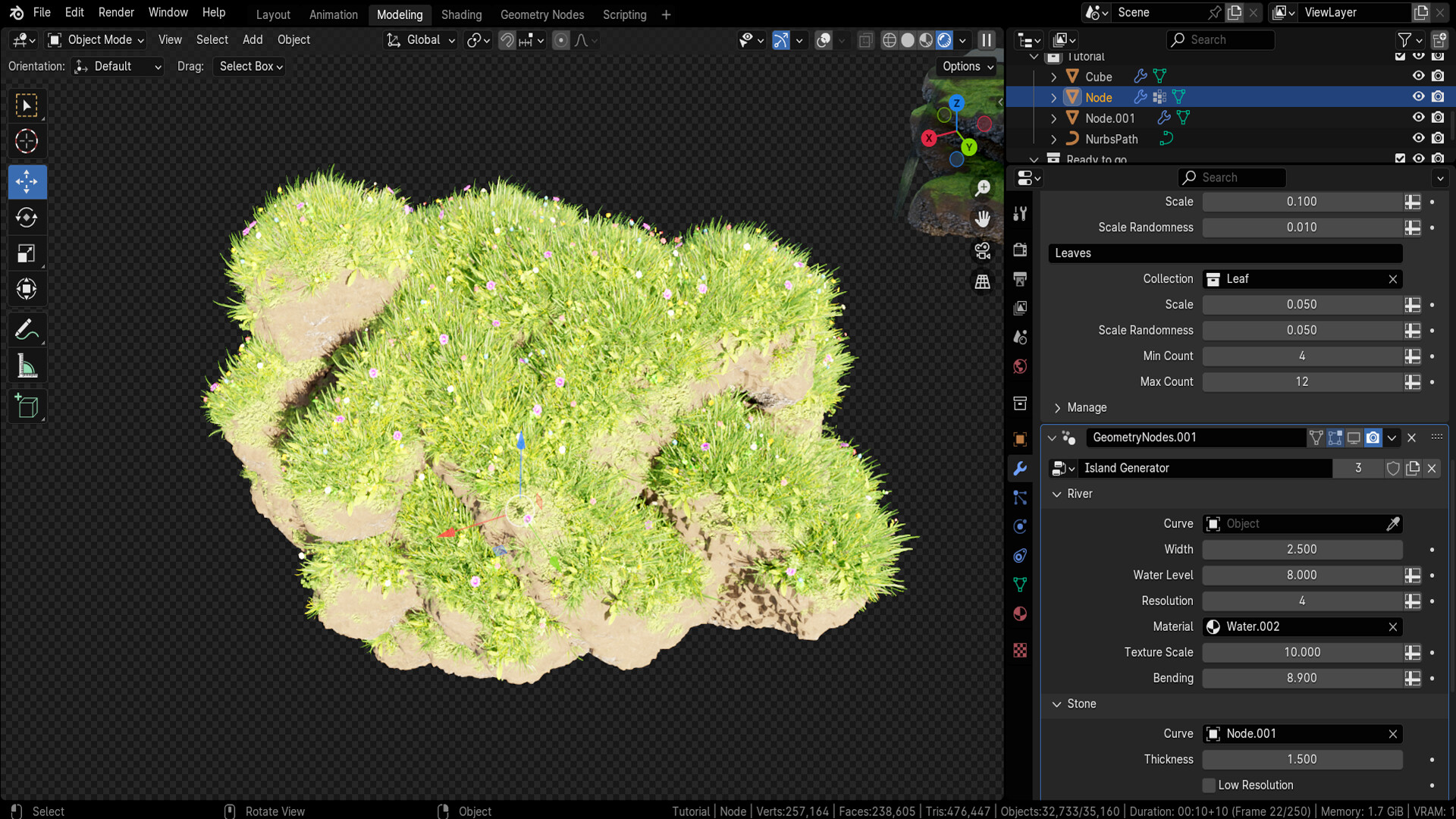Switch to the Shading workspace tab
Image resolution: width=1456 pixels, height=819 pixels.
pos(461,14)
